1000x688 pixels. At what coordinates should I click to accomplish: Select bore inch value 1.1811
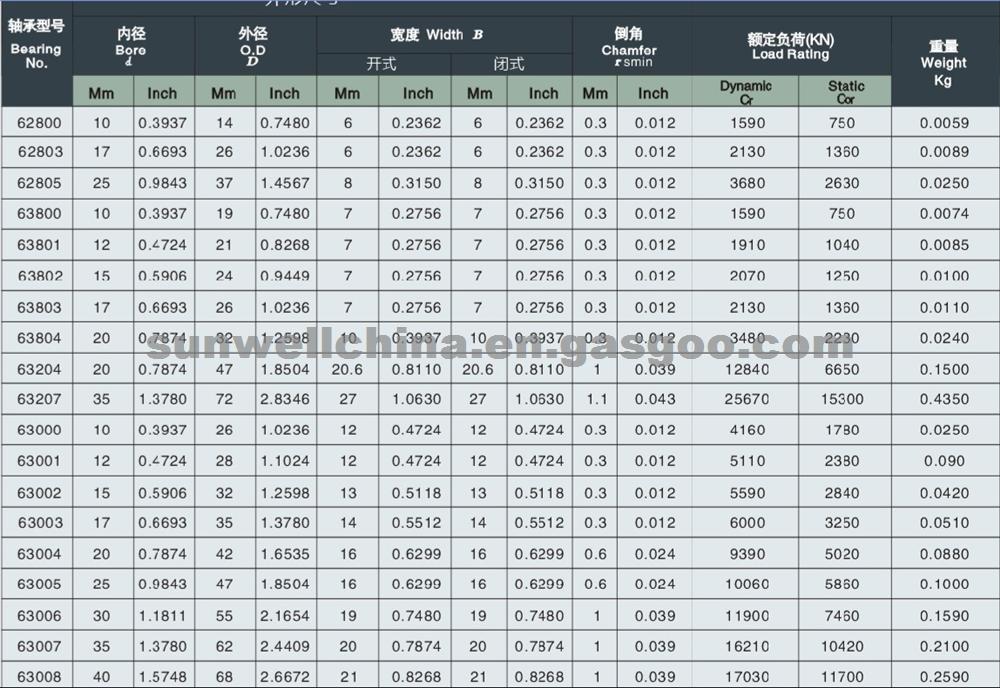(163, 616)
